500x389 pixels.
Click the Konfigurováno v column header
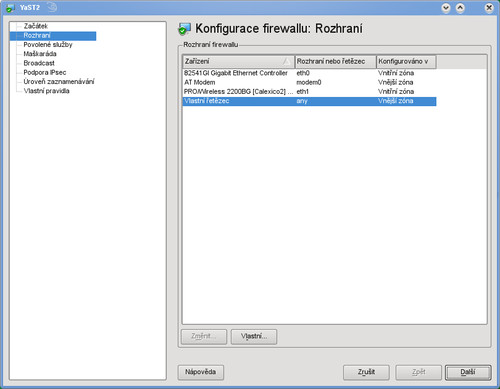coord(406,62)
